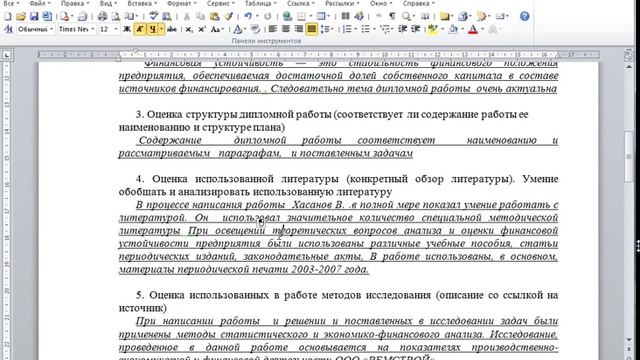640x360 pixels.
Task: Toggle italic К formatting off
Action: tap(140, 29)
